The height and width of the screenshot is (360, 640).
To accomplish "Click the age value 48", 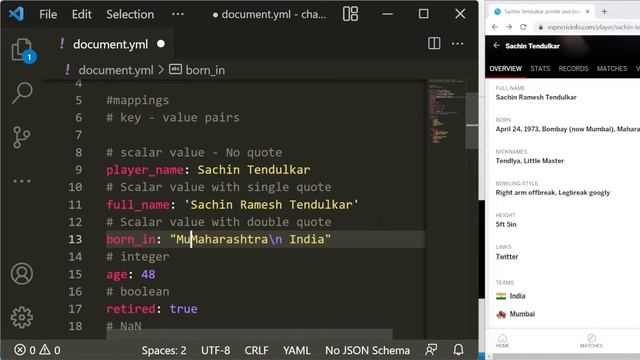I will pos(148,274).
